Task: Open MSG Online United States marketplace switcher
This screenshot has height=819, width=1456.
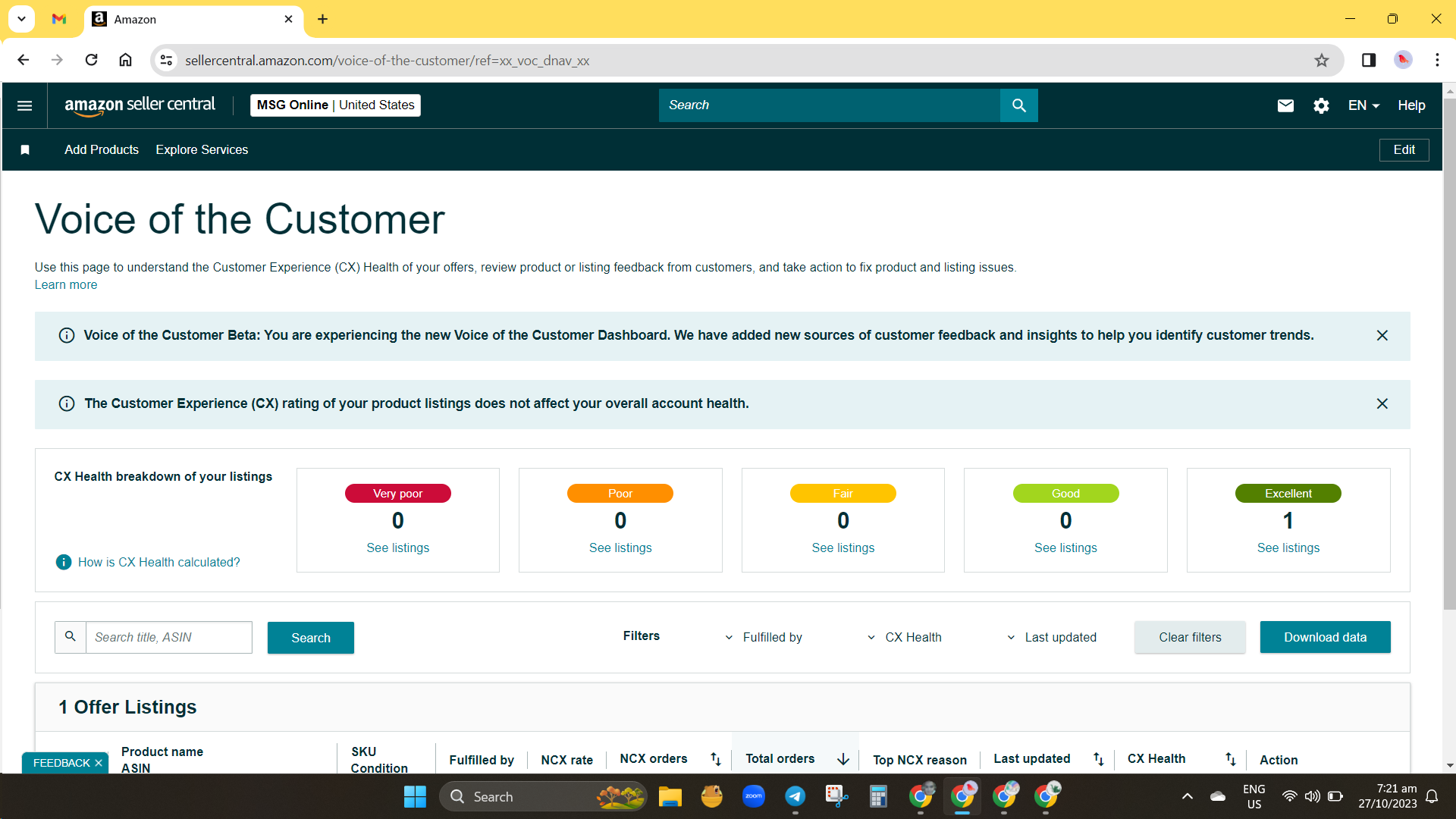Action: [x=335, y=105]
